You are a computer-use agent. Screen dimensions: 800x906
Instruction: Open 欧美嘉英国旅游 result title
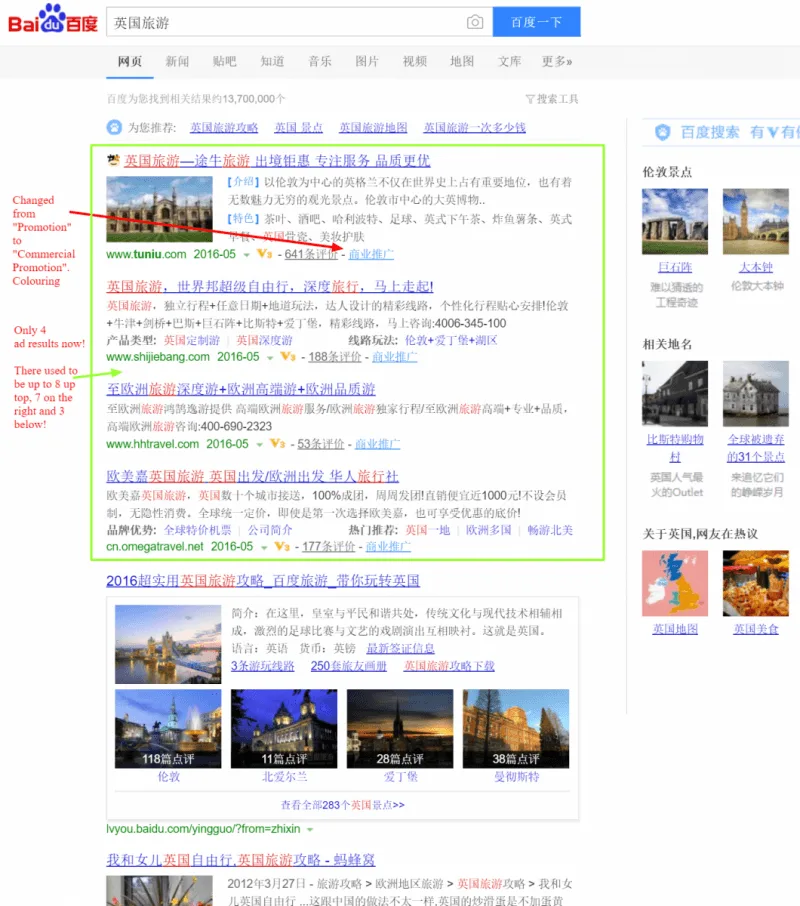click(x=252, y=477)
